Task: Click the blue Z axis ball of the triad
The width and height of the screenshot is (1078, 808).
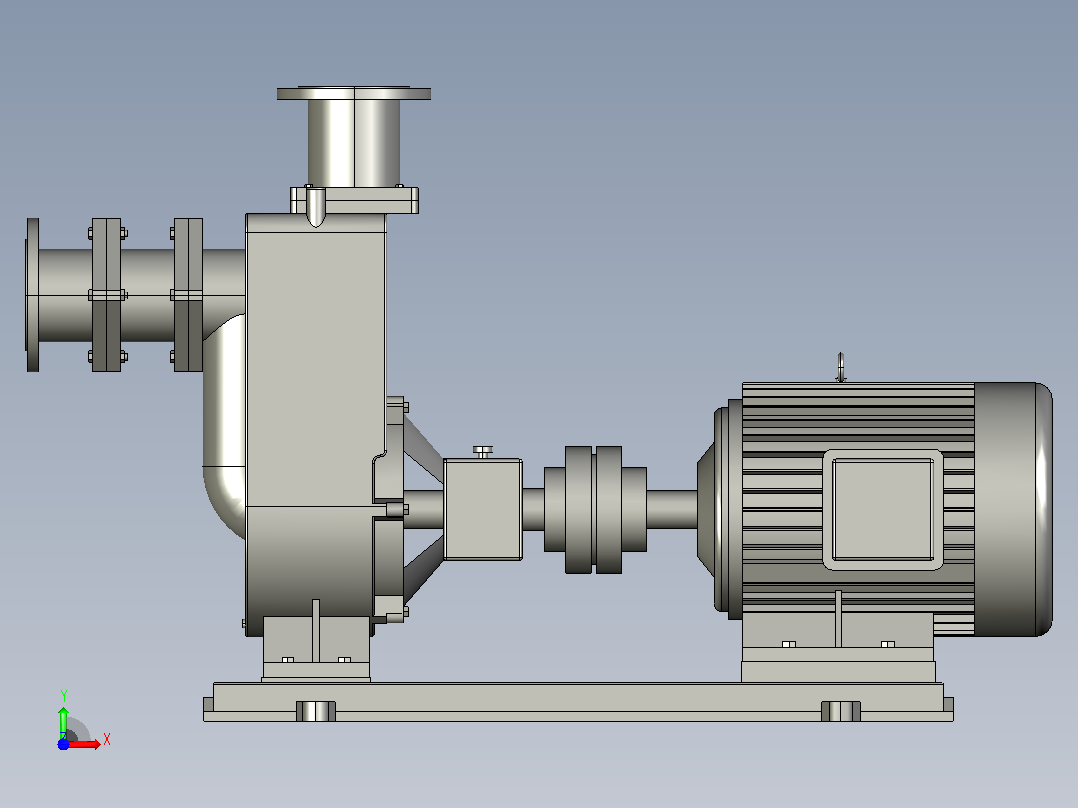Action: [x=63, y=745]
